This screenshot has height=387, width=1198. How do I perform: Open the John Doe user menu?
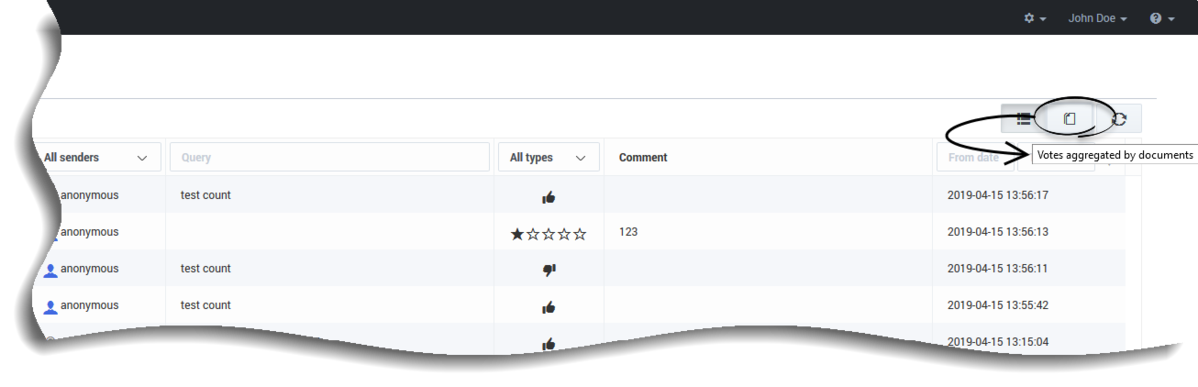pos(1097,18)
